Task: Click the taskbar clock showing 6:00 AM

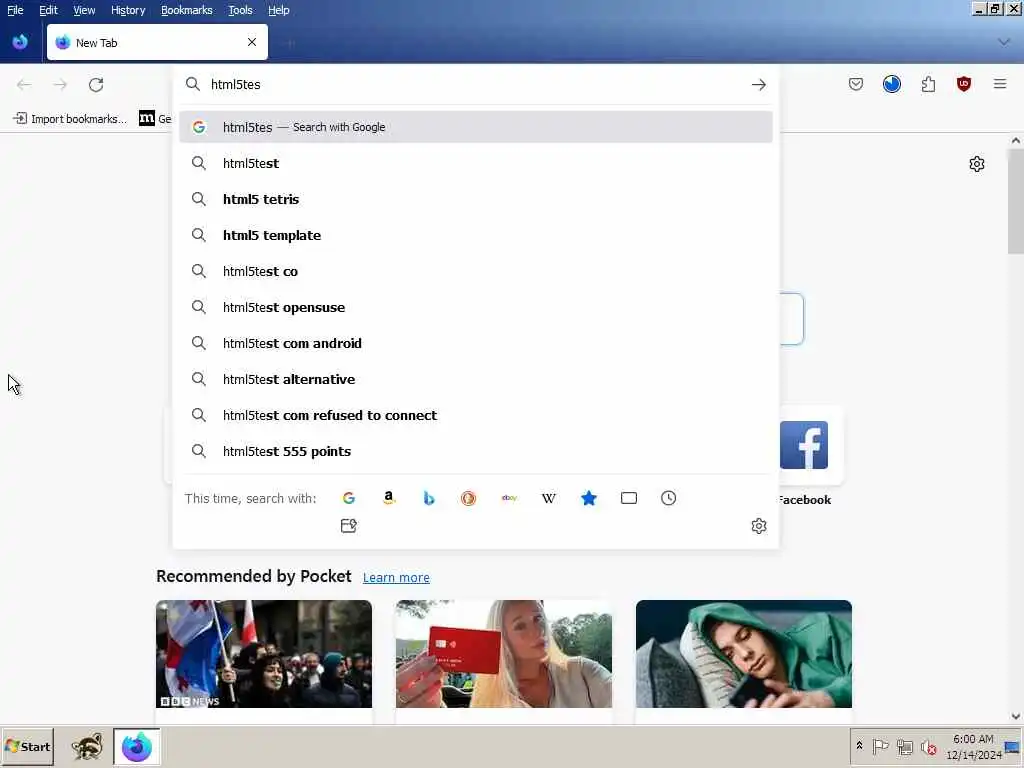Action: pos(973,746)
